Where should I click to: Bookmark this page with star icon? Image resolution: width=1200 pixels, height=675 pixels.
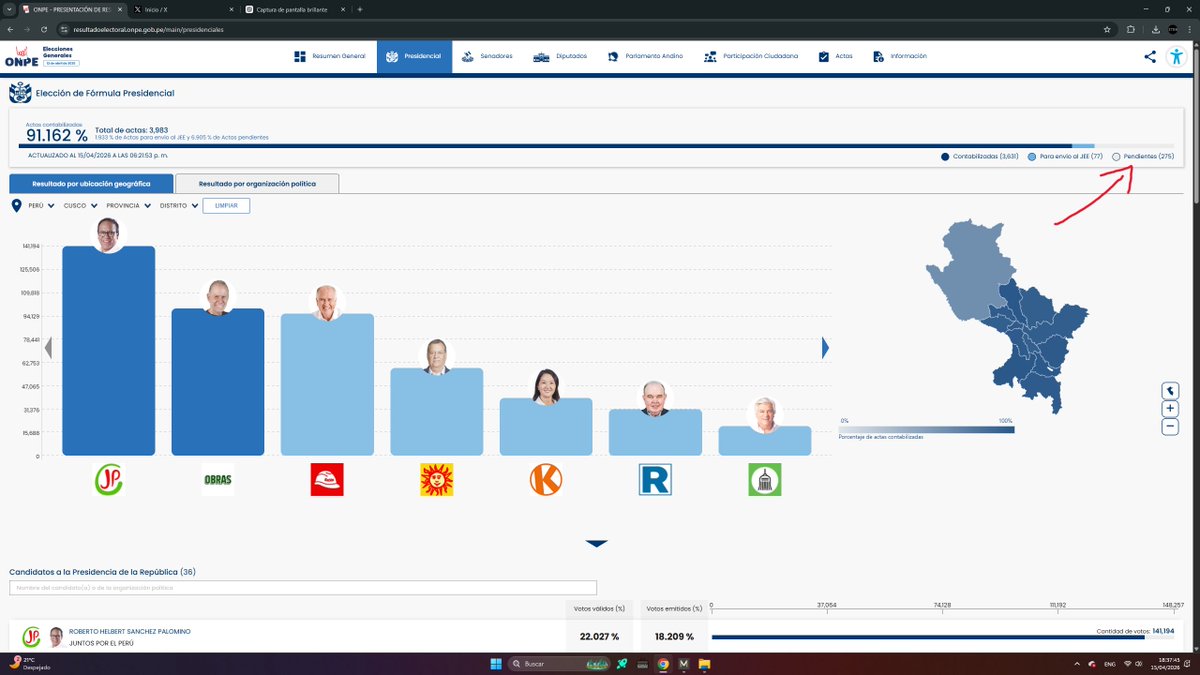coord(1107,29)
